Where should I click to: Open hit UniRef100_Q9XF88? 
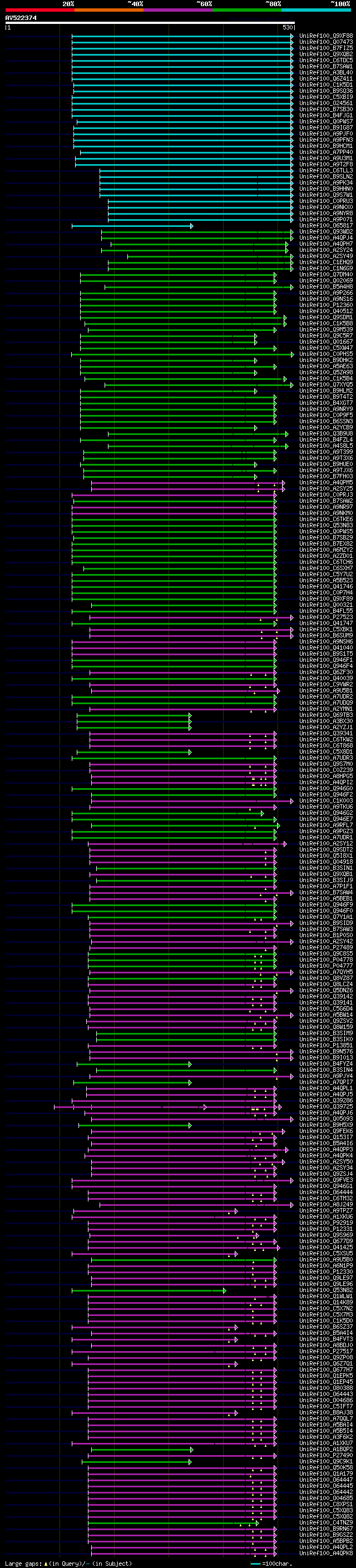point(326,36)
